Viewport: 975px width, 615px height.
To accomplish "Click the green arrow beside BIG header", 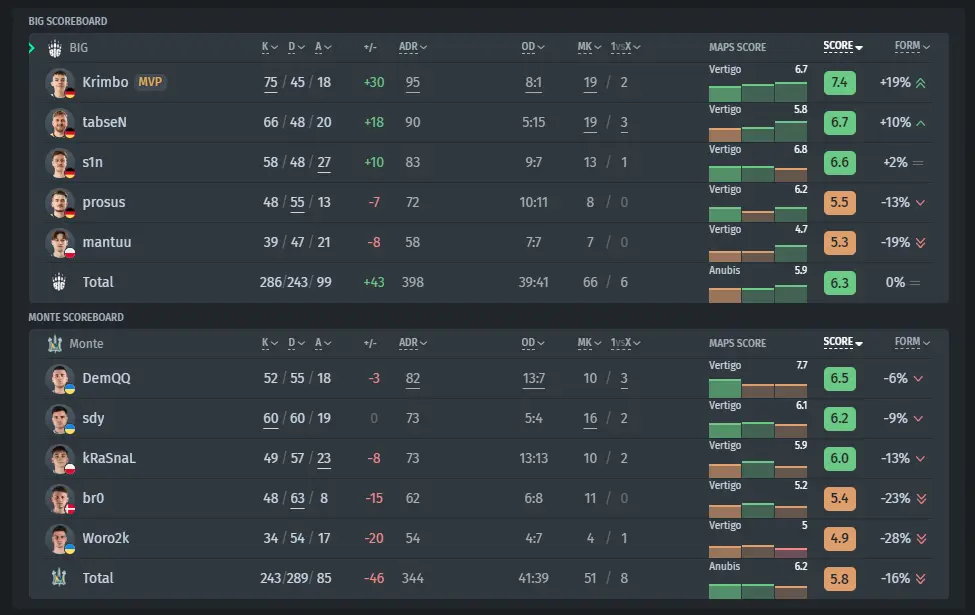I will tap(32, 48).
